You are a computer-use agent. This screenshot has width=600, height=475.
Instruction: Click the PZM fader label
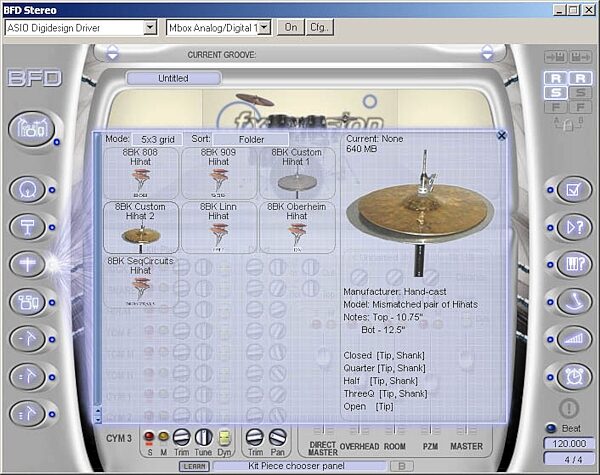(430, 446)
